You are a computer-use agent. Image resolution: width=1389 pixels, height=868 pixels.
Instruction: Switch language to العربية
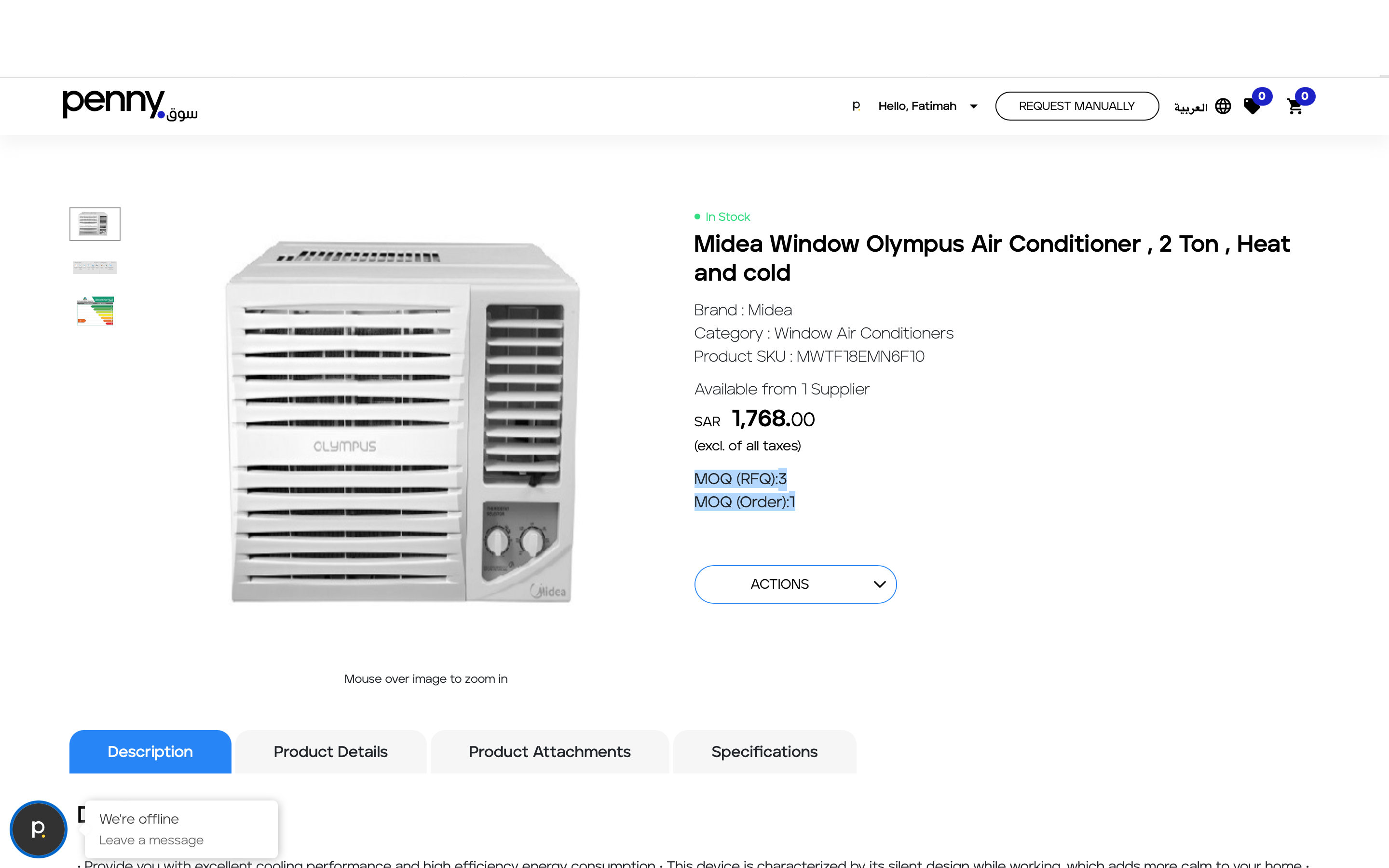click(1190, 108)
